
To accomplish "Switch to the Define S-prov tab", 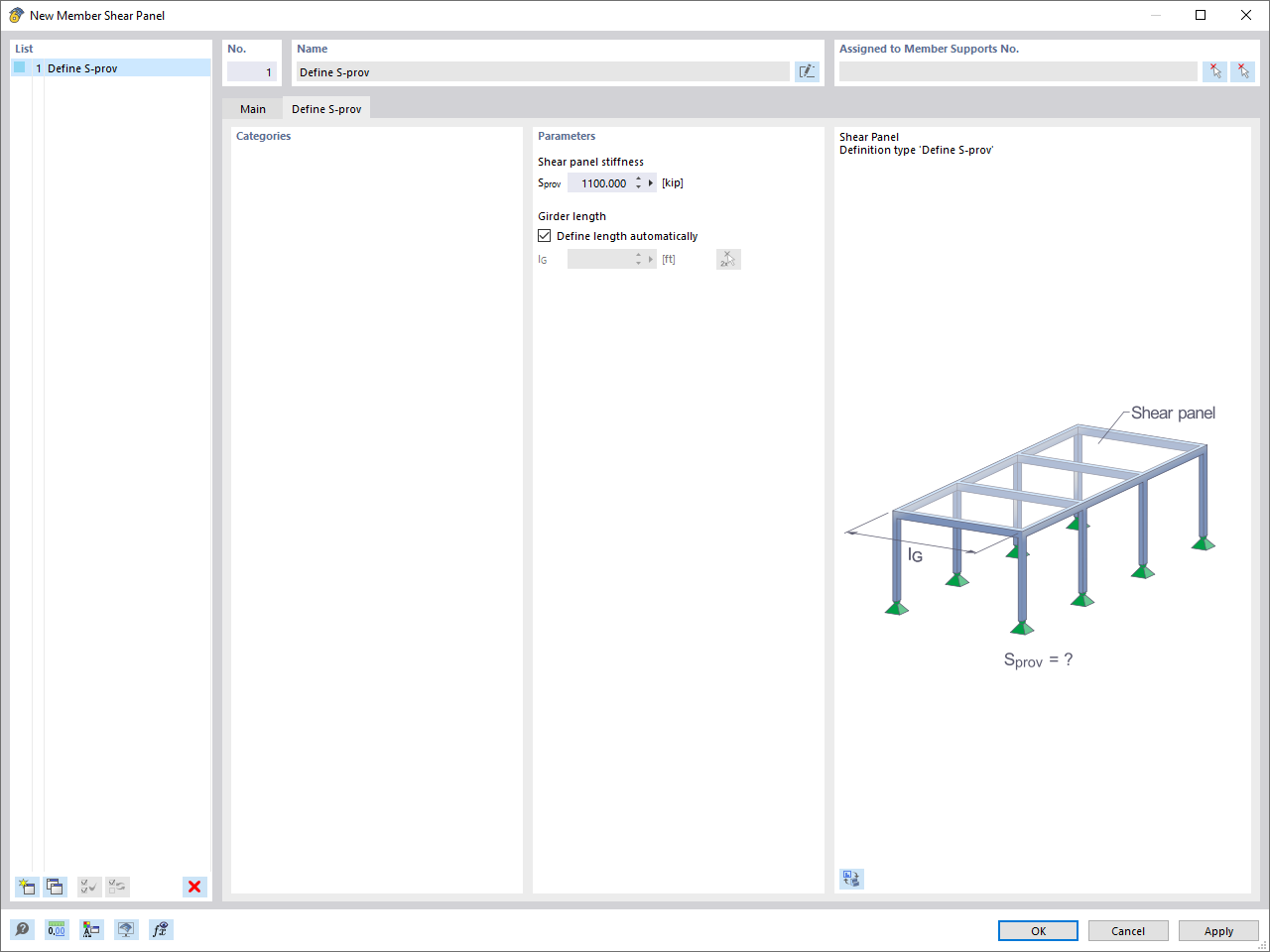I will pyautogui.click(x=326, y=108).
